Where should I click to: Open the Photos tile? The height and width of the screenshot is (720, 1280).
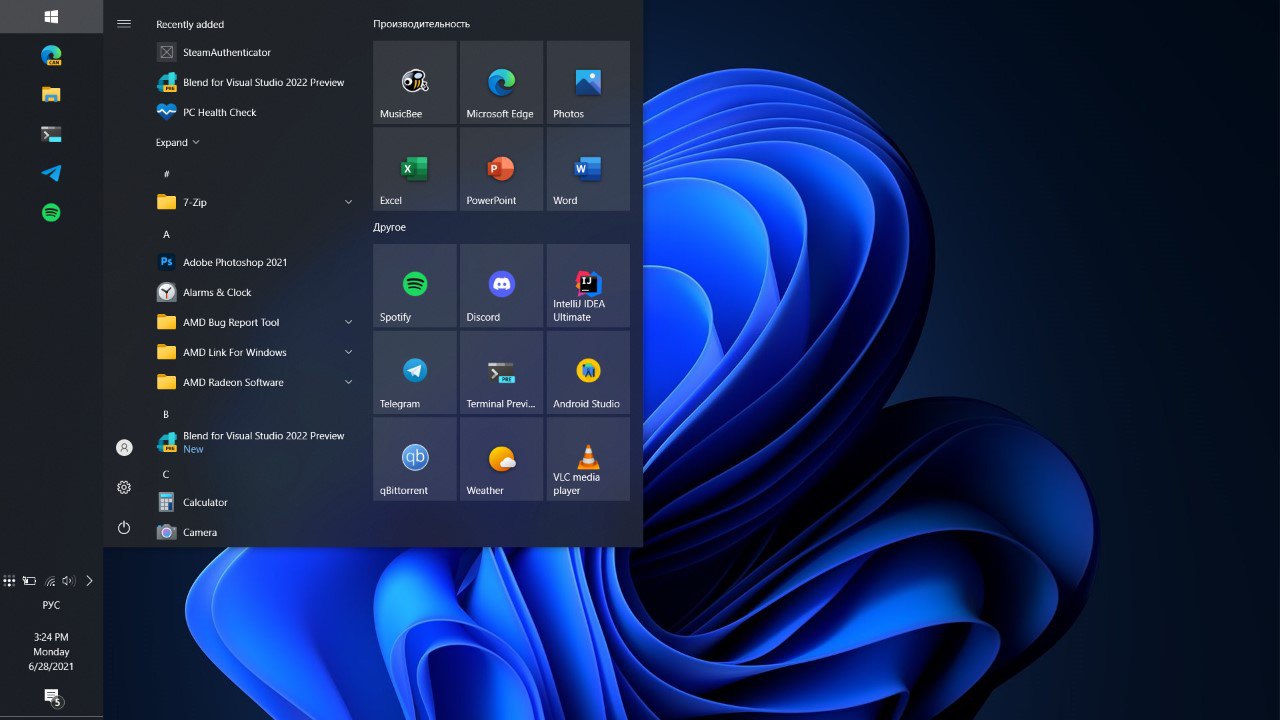coord(588,82)
